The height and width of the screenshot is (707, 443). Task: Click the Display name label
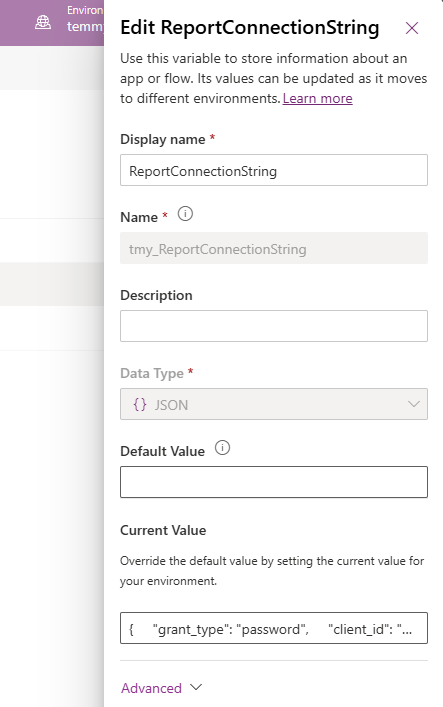click(163, 139)
